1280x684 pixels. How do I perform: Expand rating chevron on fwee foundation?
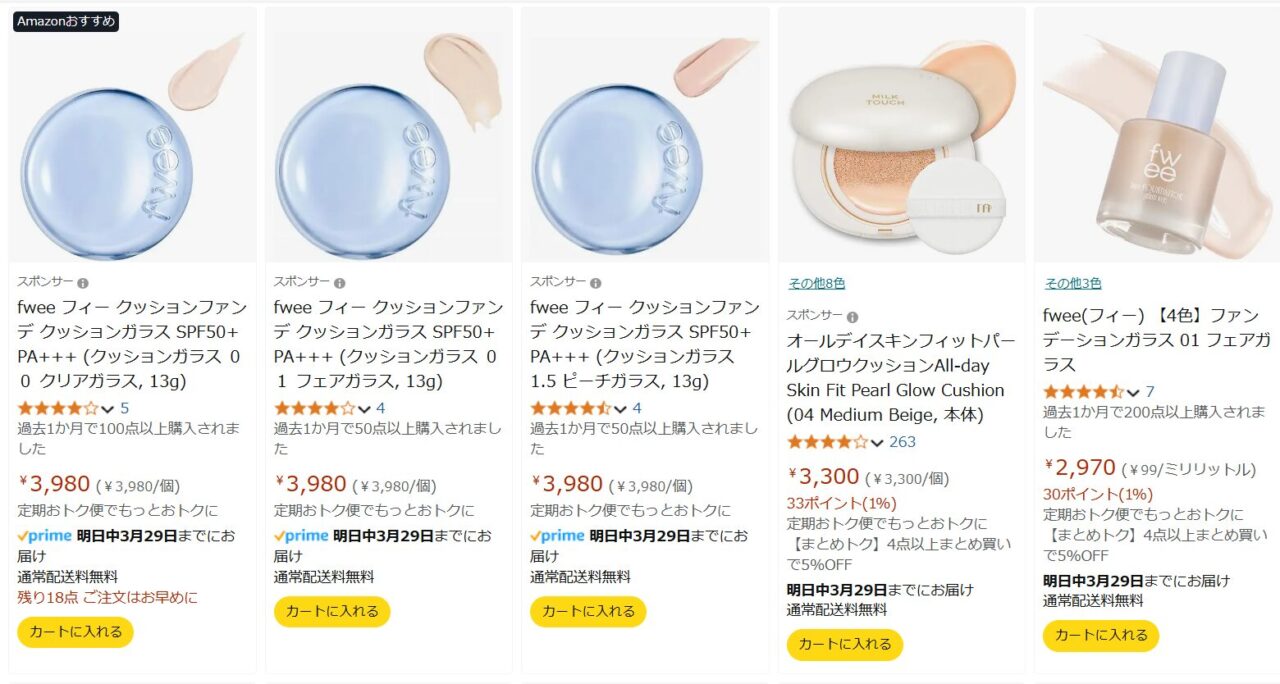tap(1133, 393)
